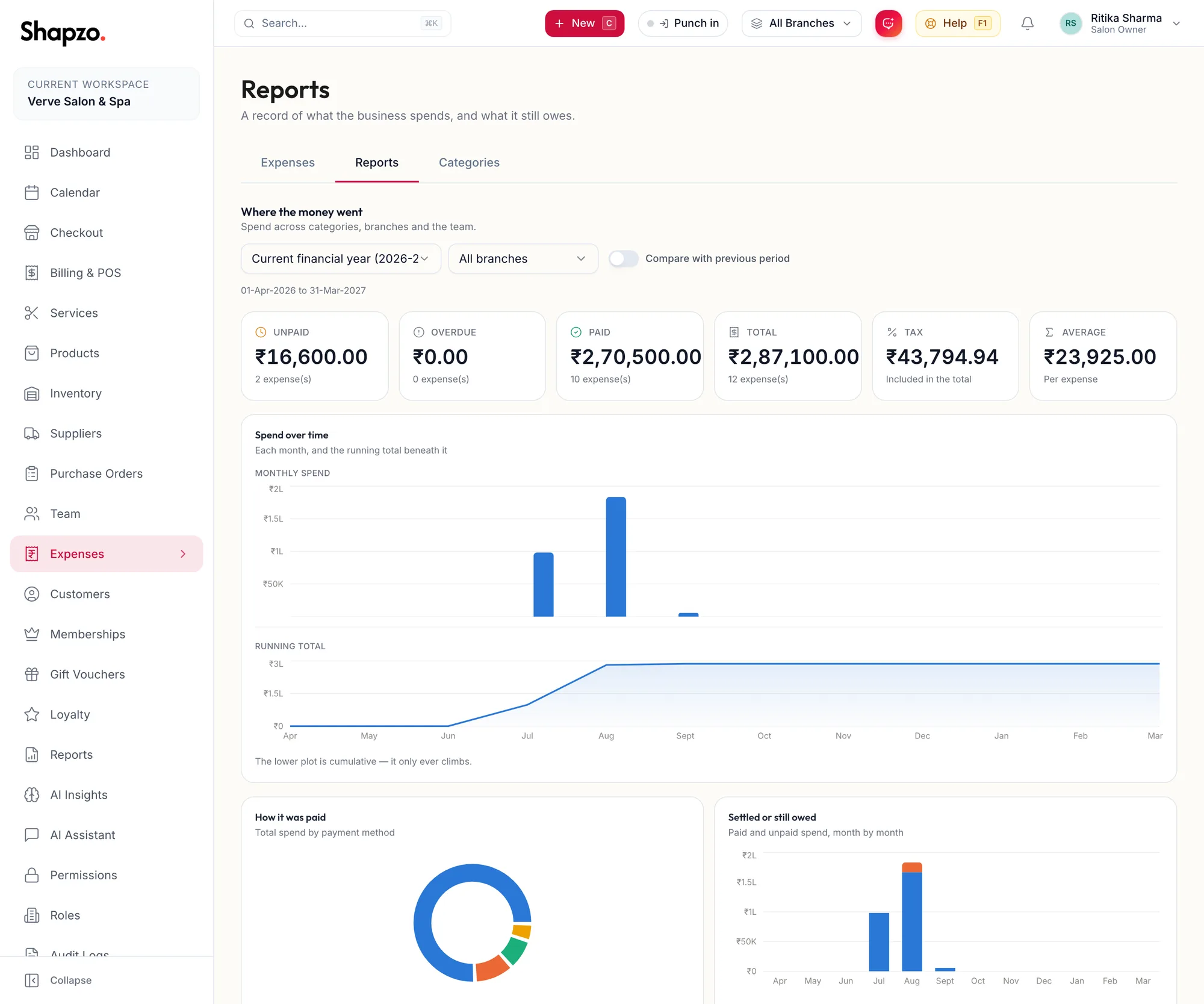Switch to the Categories tab
Screen dimensions: 1204x1004
pos(469,163)
